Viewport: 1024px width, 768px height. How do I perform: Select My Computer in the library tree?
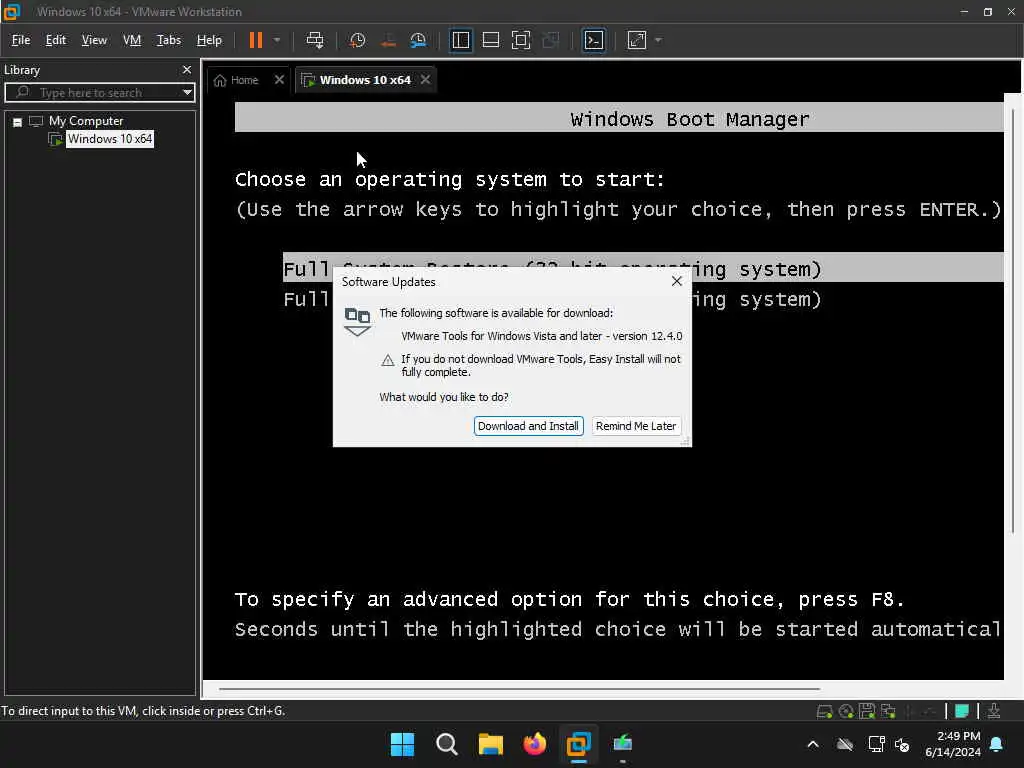(x=86, y=121)
